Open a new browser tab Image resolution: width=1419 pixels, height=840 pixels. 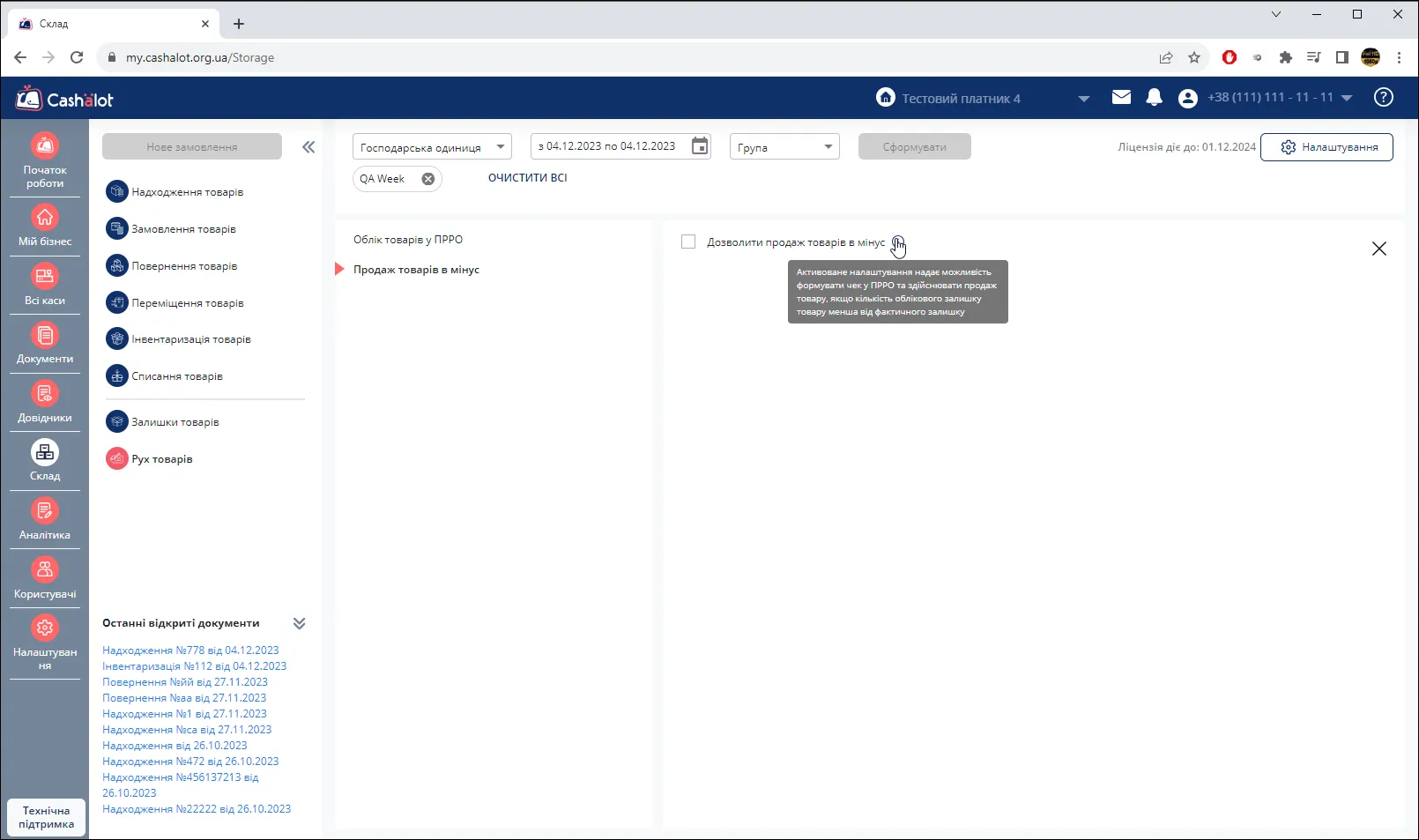(x=239, y=24)
